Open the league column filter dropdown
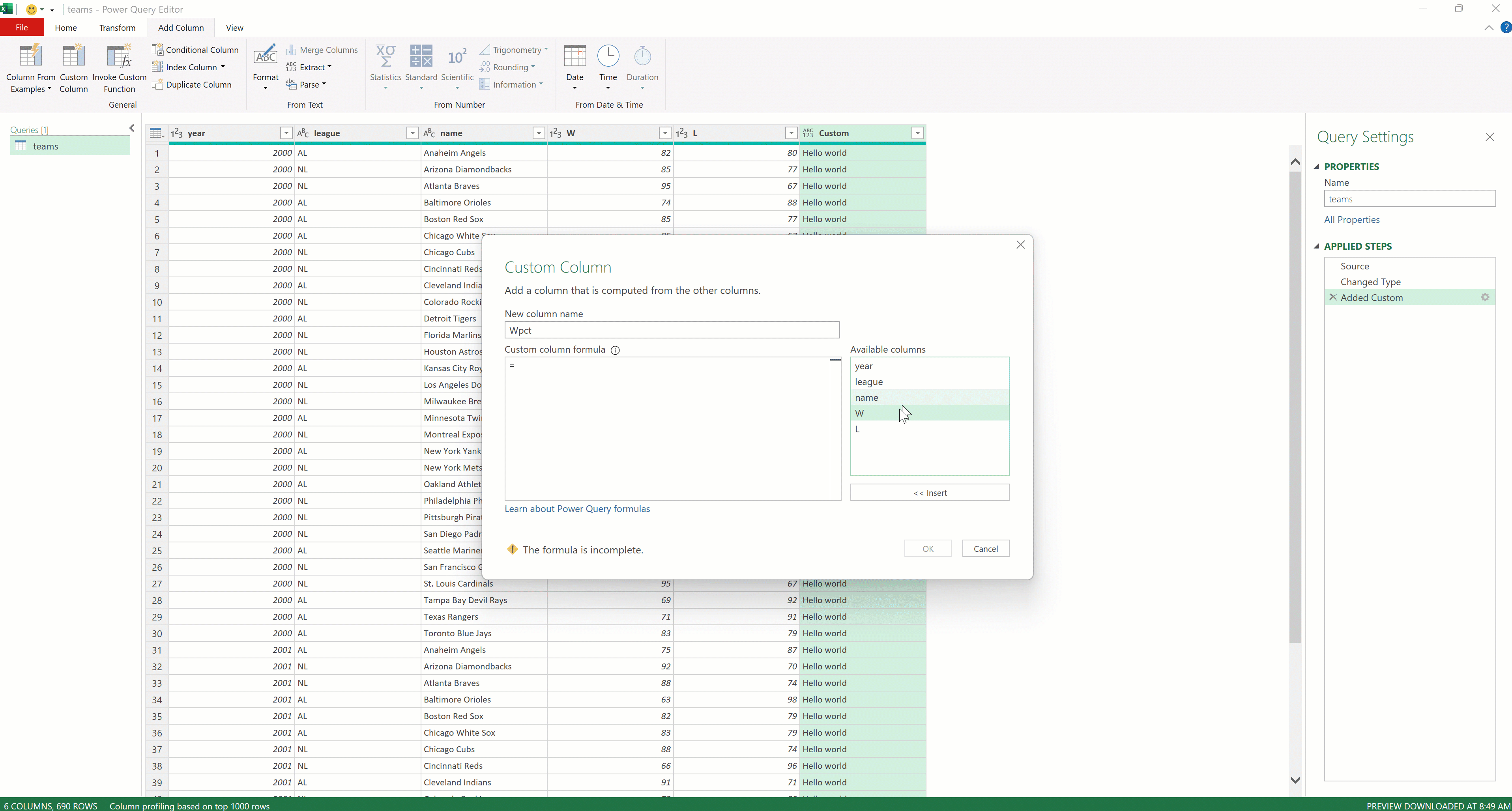This screenshot has width=1512, height=811. tap(412, 133)
